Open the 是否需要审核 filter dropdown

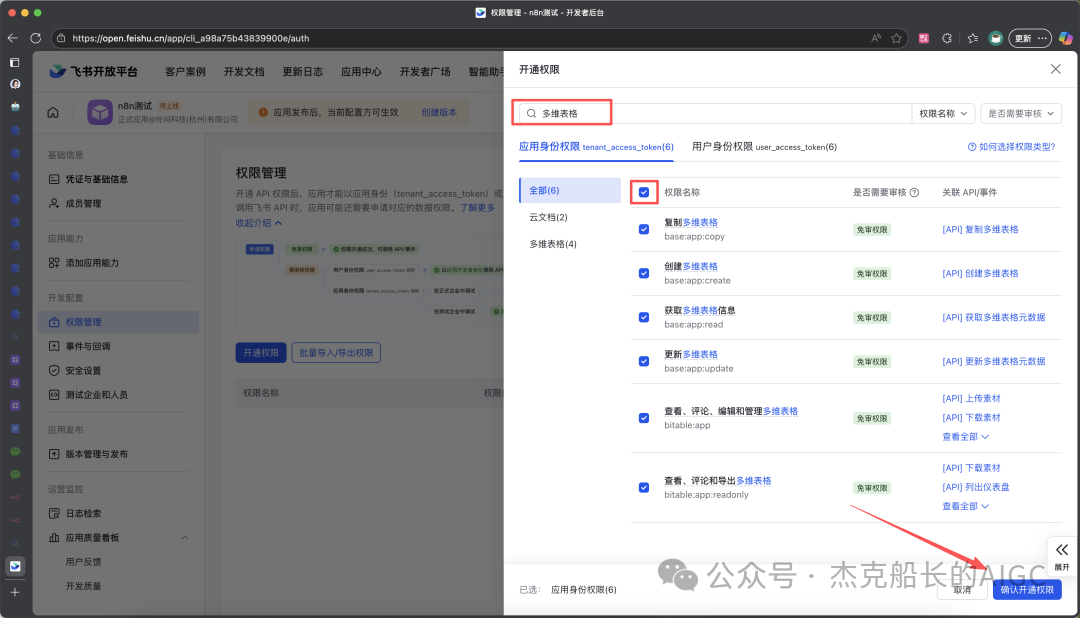click(1021, 114)
